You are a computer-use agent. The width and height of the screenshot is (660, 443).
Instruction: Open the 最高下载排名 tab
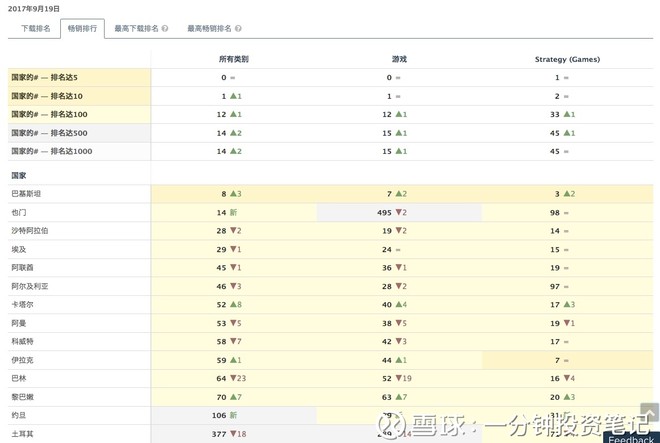coord(136,28)
